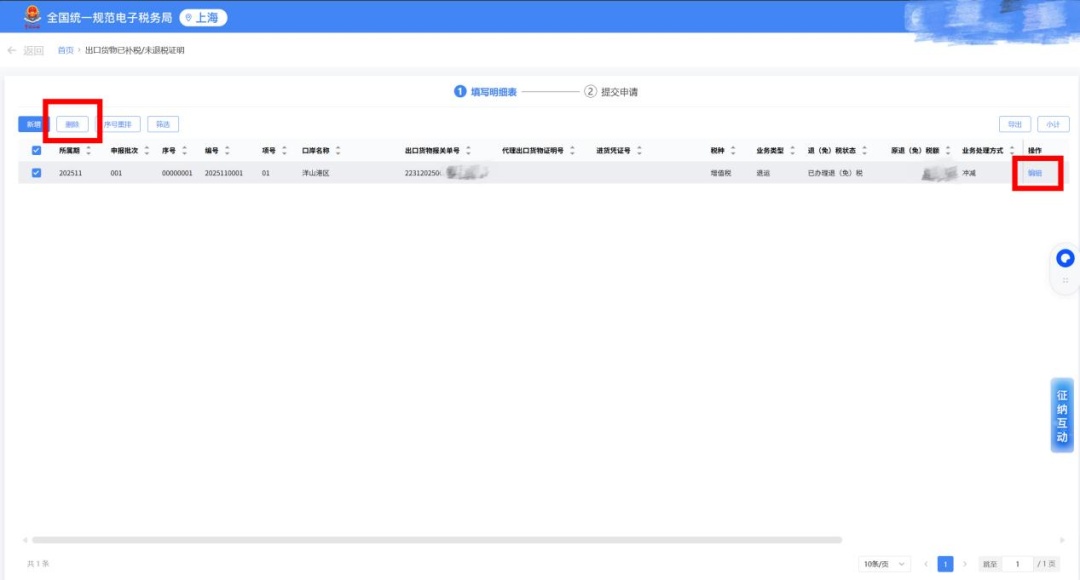Sort by 口岸名称 column sort arrows
This screenshot has width=1080, height=580.
(x=338, y=151)
